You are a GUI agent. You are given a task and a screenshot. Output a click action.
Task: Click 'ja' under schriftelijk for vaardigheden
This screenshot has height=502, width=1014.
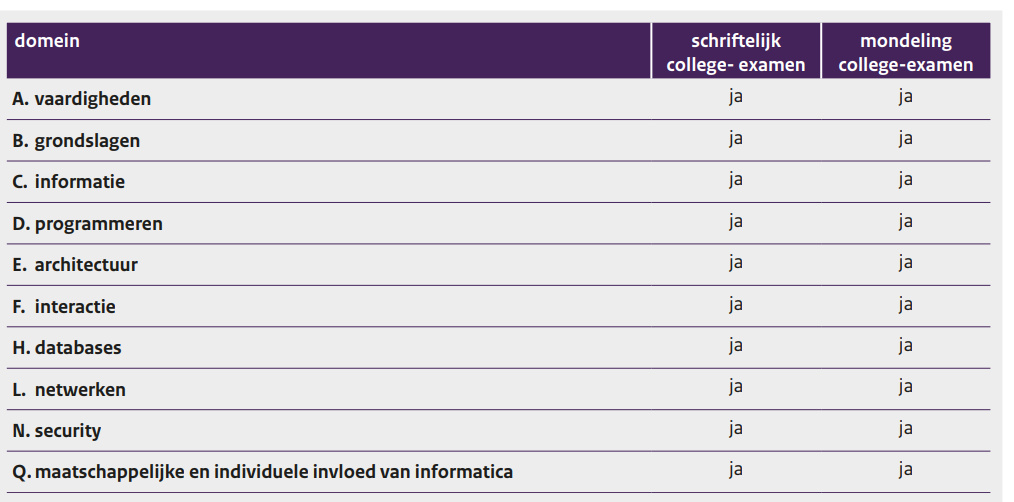735,97
